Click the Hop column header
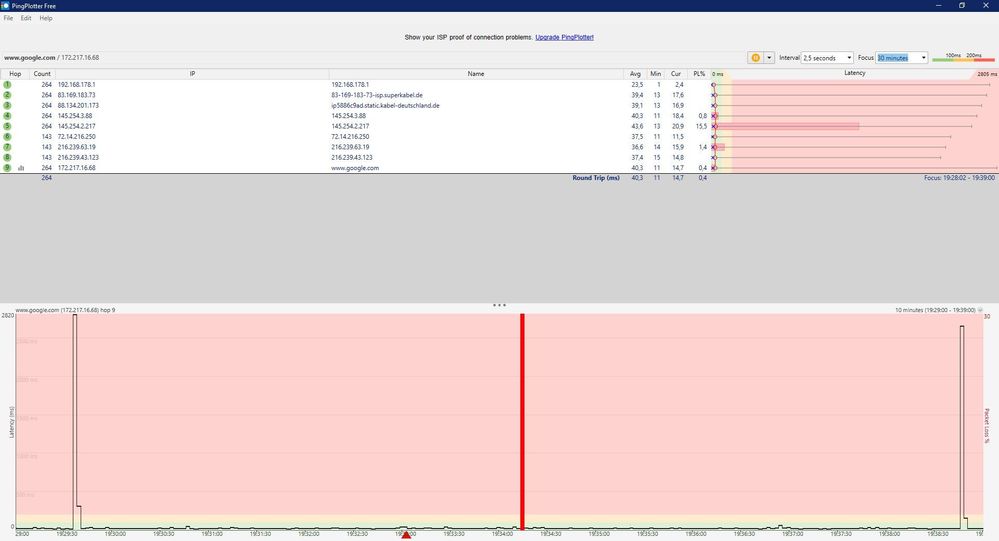 coord(15,74)
